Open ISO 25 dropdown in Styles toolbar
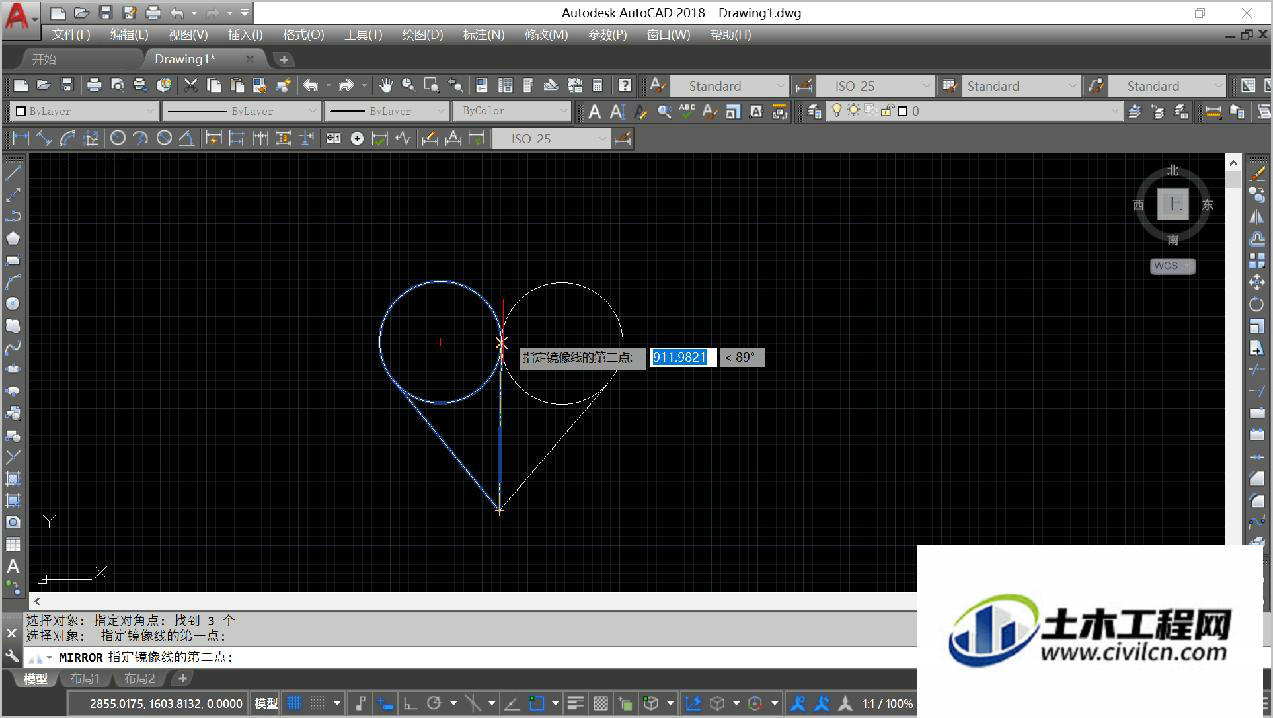Viewport: 1273px width, 718px height. (875, 86)
